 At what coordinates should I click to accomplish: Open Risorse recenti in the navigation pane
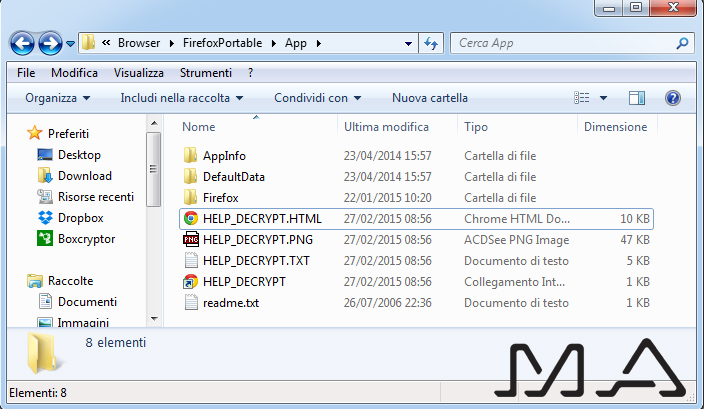coord(96,197)
